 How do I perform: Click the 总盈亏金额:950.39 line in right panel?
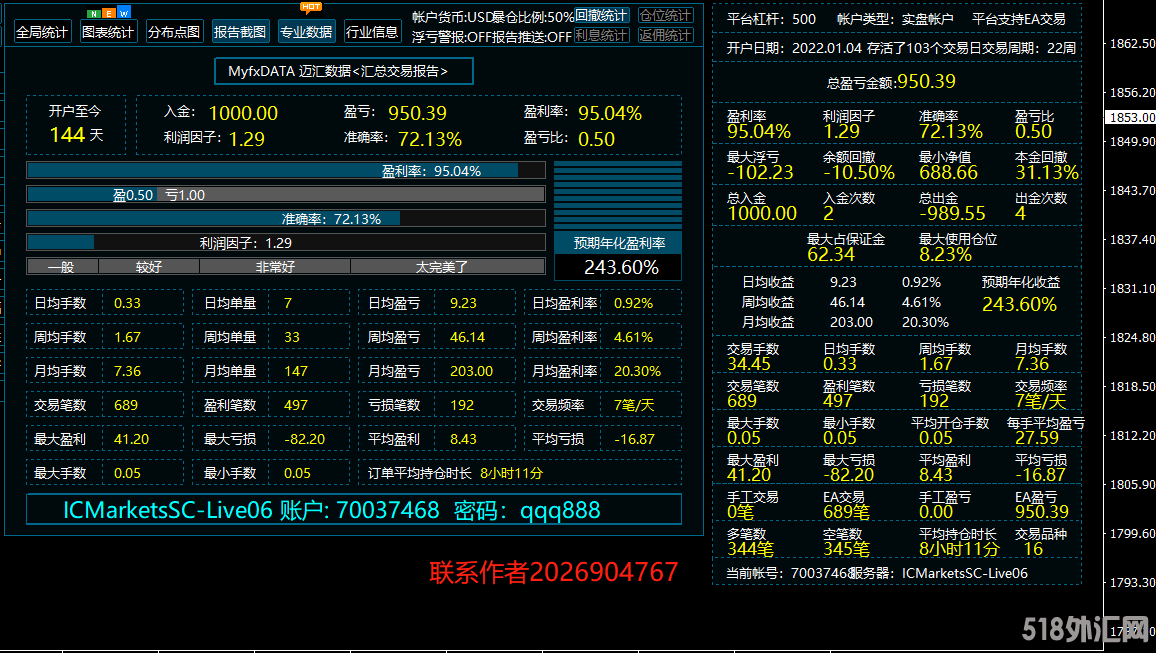(891, 81)
